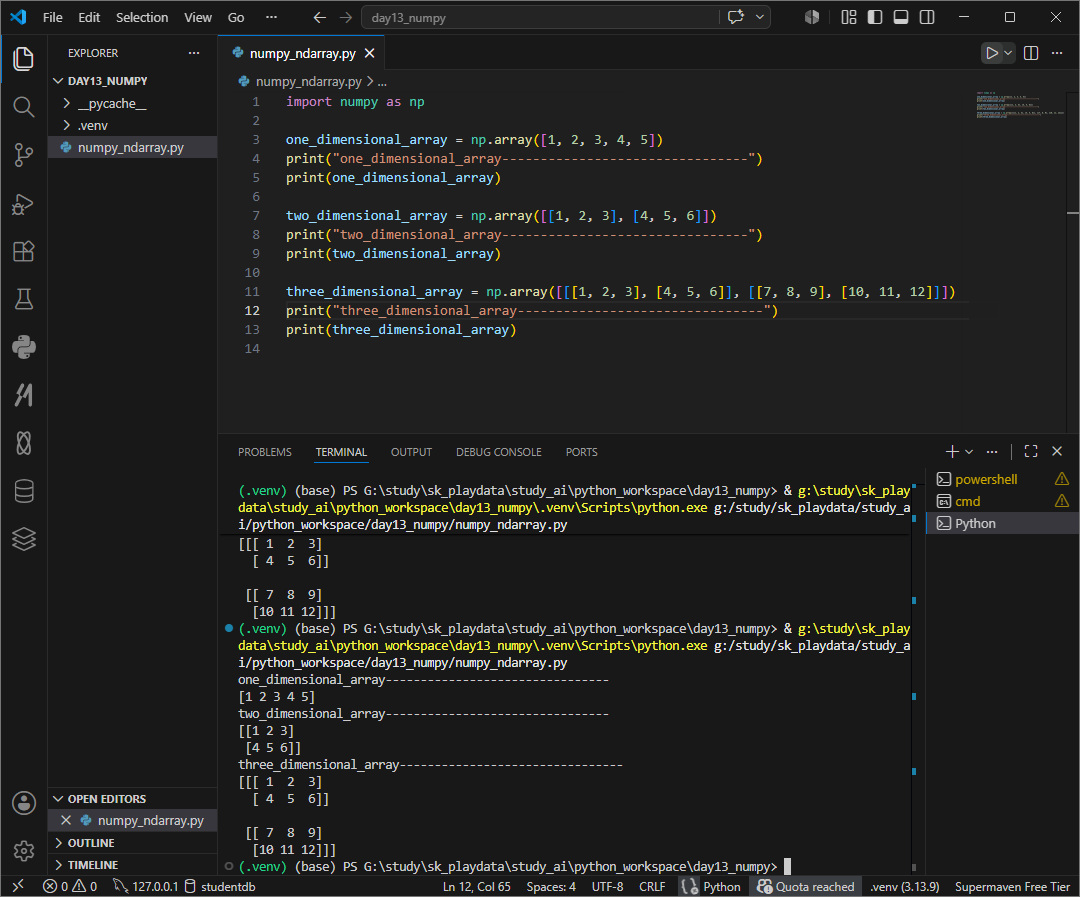Select the cmd terminal instance
Viewport: 1080px width, 897px height.
point(1002,501)
